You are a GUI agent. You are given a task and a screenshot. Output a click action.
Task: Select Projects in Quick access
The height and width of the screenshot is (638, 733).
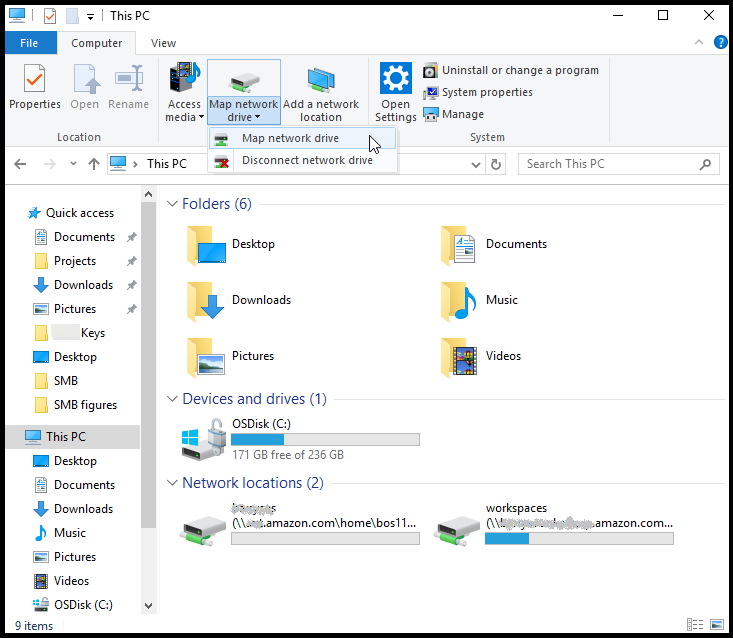(75, 261)
